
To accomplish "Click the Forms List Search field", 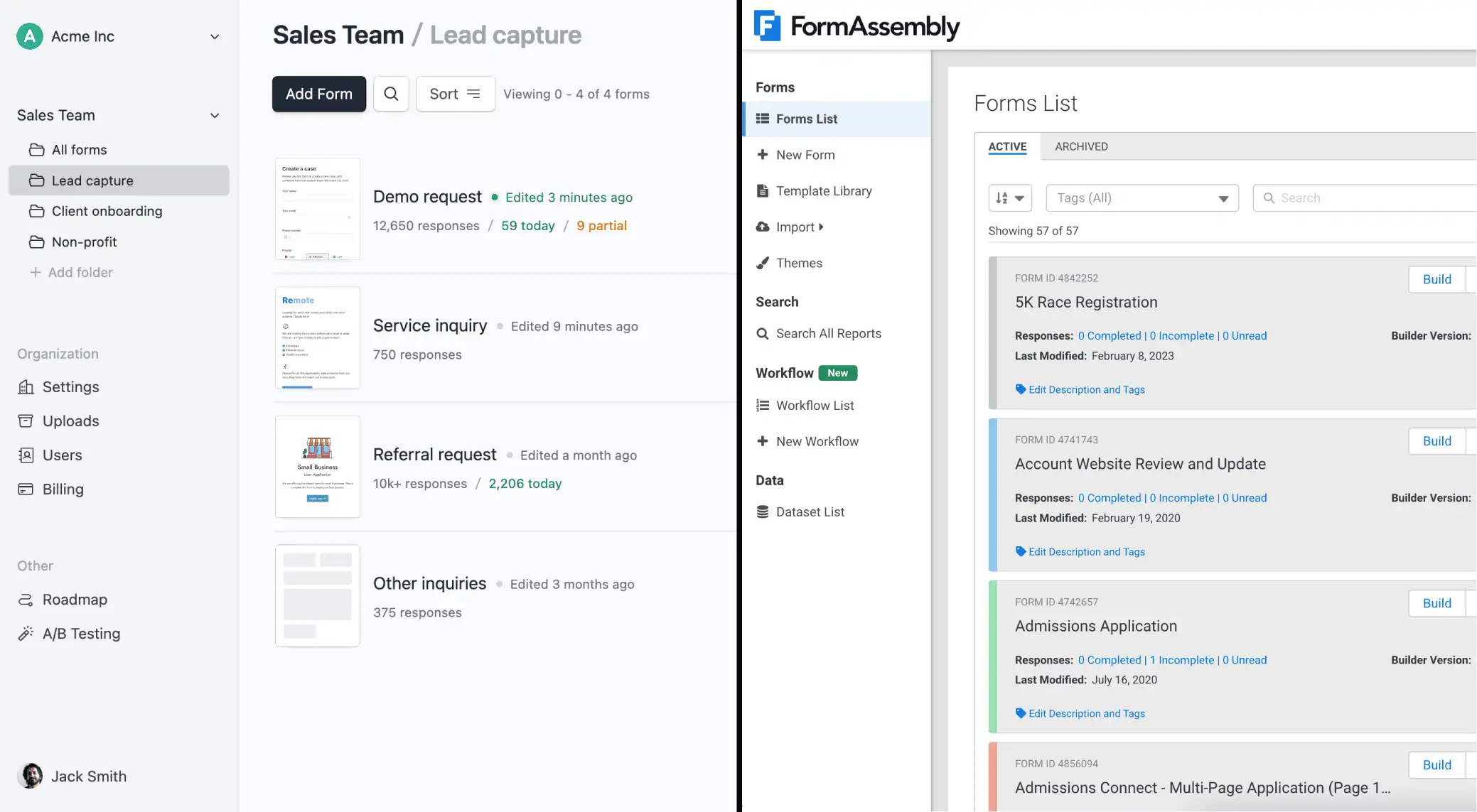I will [x=1365, y=198].
